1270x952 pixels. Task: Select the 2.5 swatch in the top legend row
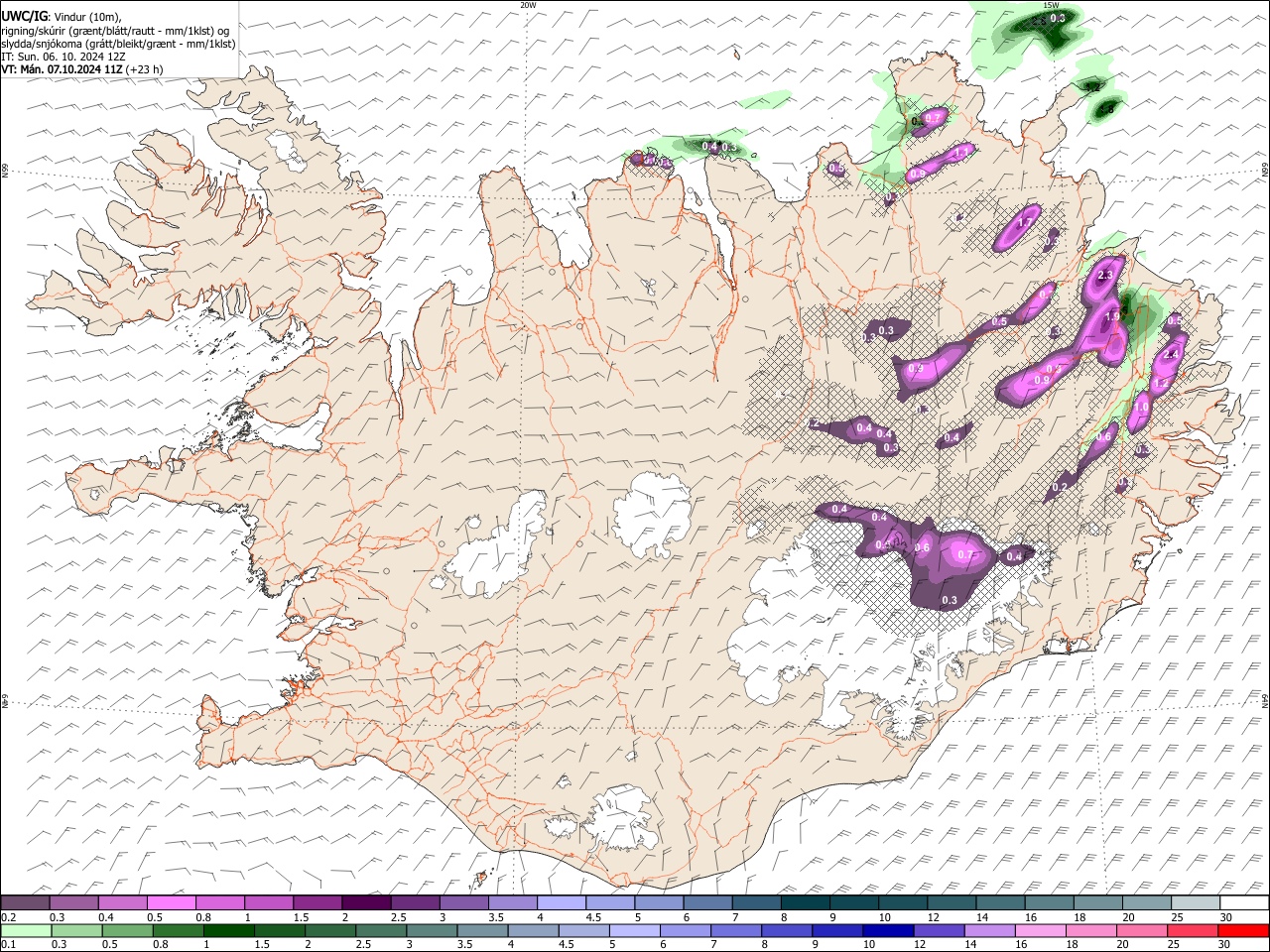(416, 902)
